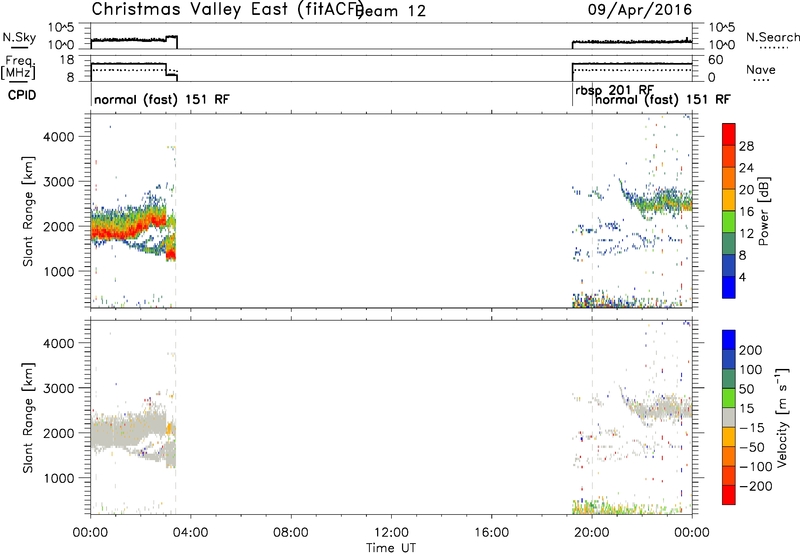The image size is (800, 554).
Task: Click the "04:00" time tick label
Action: click(190, 533)
